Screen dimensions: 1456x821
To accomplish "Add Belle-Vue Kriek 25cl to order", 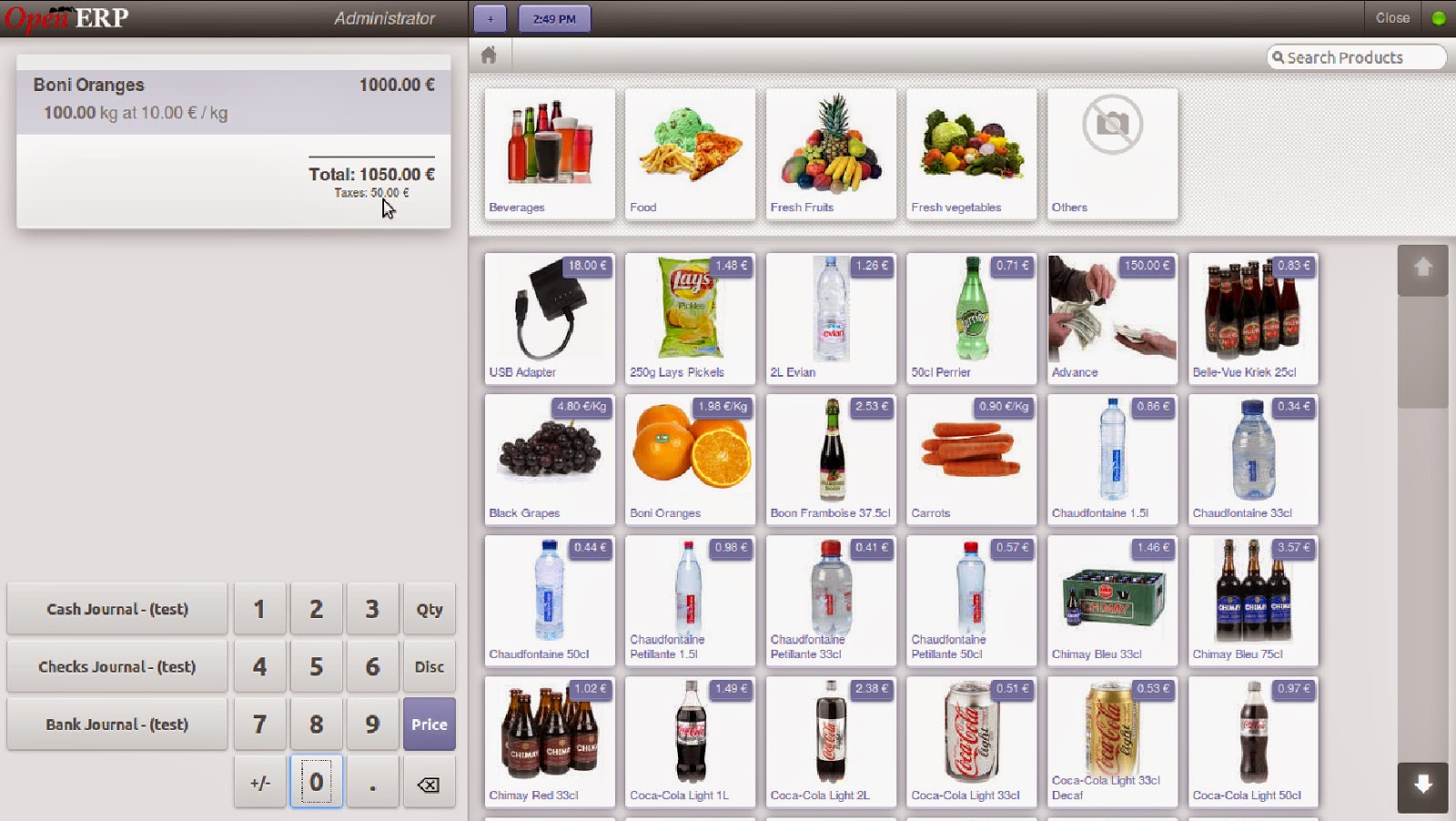I will point(1253,319).
